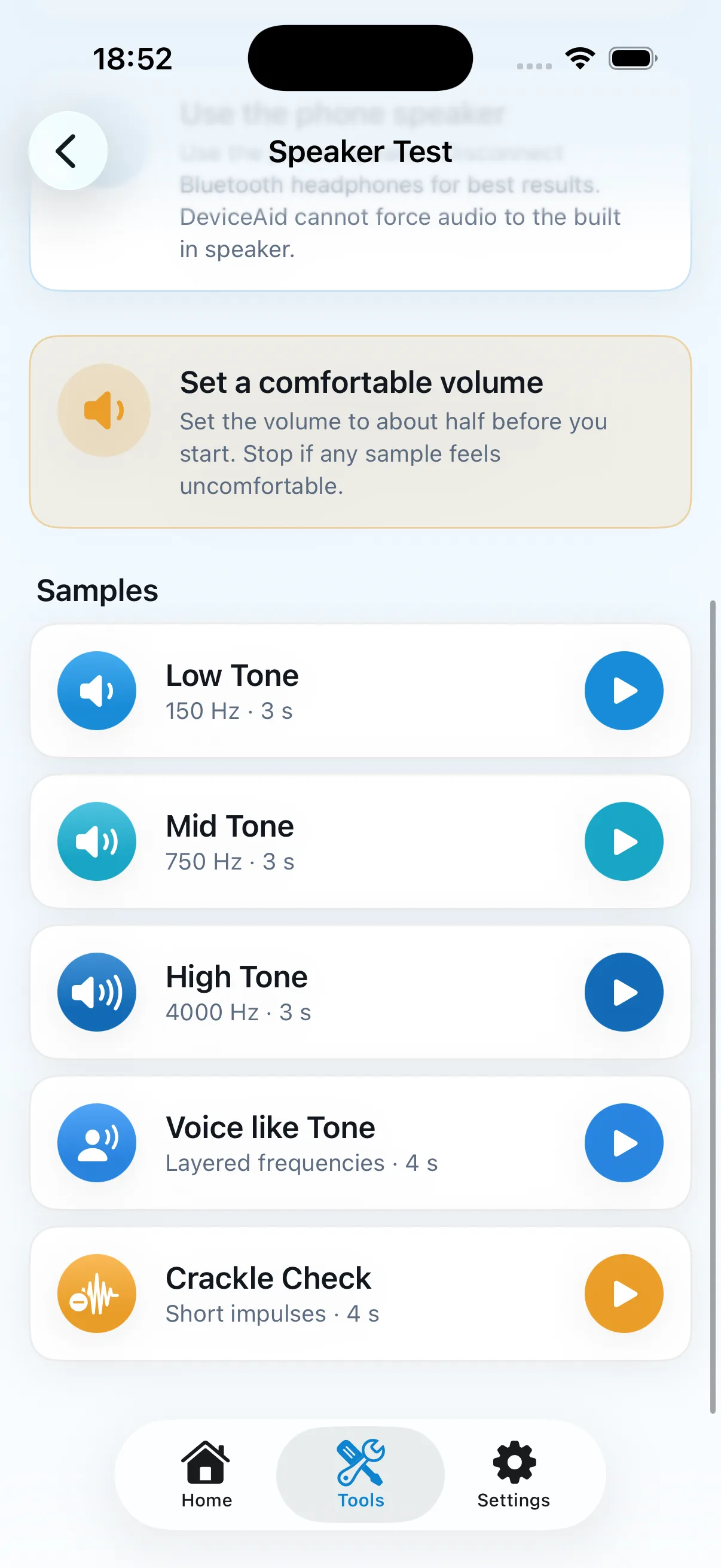Play the Voice like Tone sample
721x1568 pixels.
[624, 1143]
